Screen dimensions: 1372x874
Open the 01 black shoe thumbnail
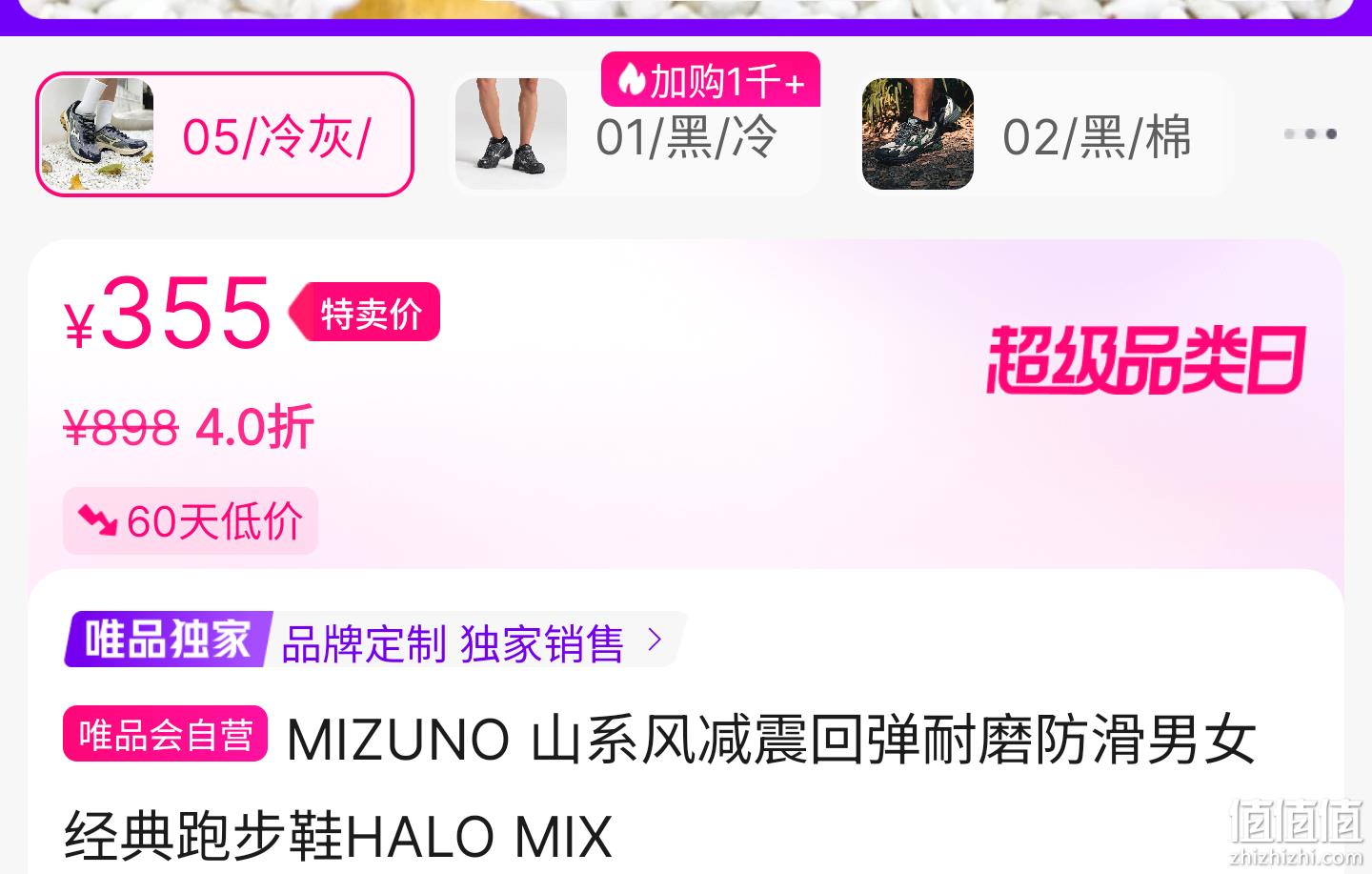[x=511, y=134]
